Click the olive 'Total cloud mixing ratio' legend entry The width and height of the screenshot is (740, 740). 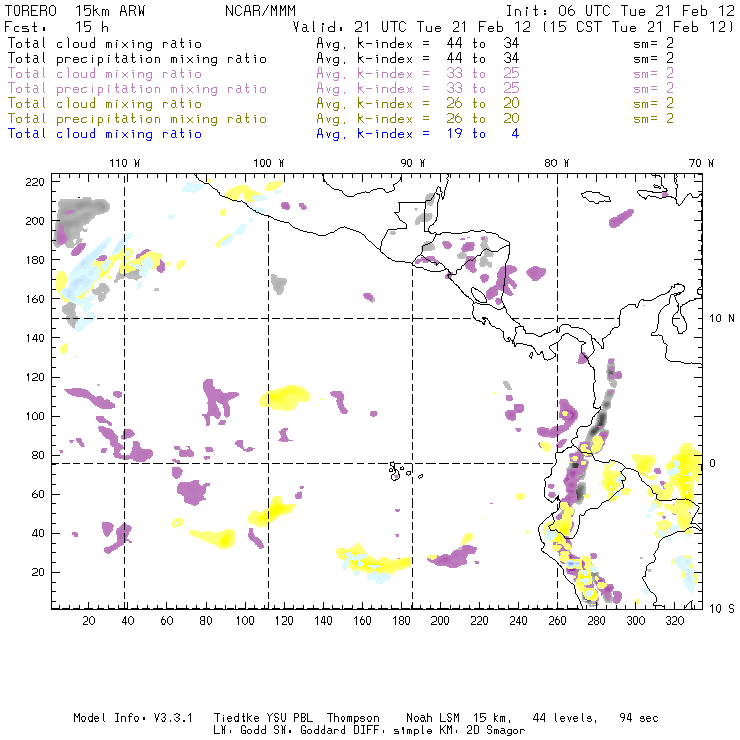click(x=105, y=104)
